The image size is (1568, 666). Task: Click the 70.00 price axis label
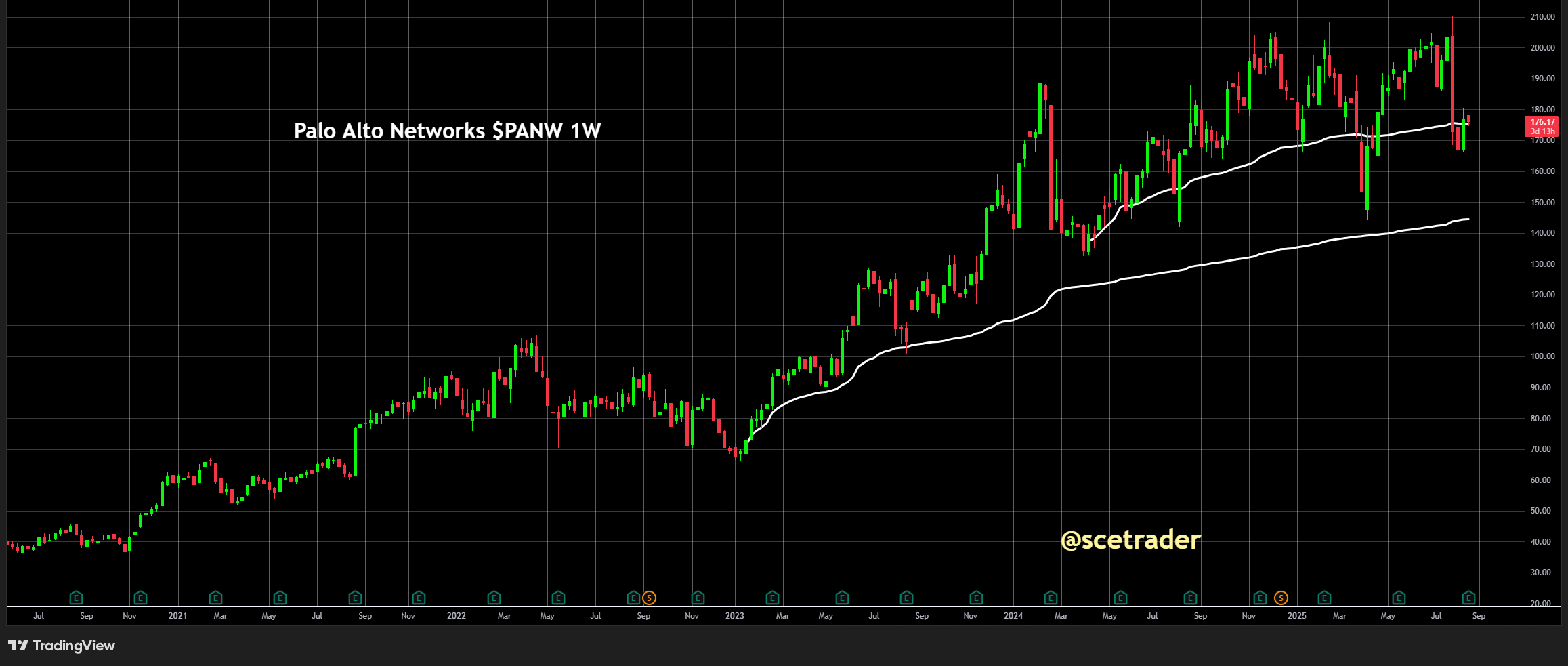(1541, 449)
